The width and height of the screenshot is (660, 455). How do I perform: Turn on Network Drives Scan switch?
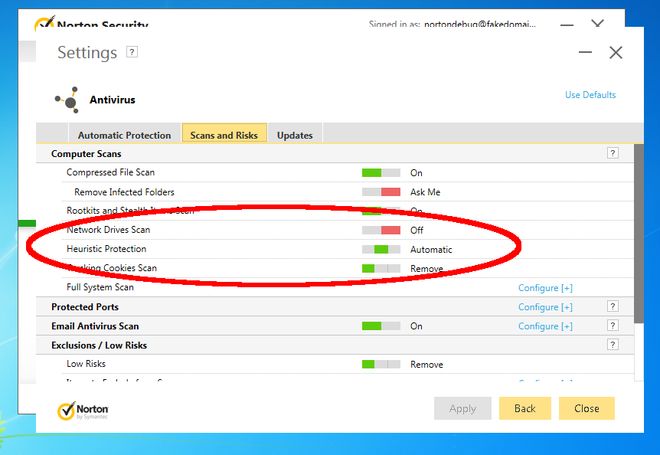[381, 230]
